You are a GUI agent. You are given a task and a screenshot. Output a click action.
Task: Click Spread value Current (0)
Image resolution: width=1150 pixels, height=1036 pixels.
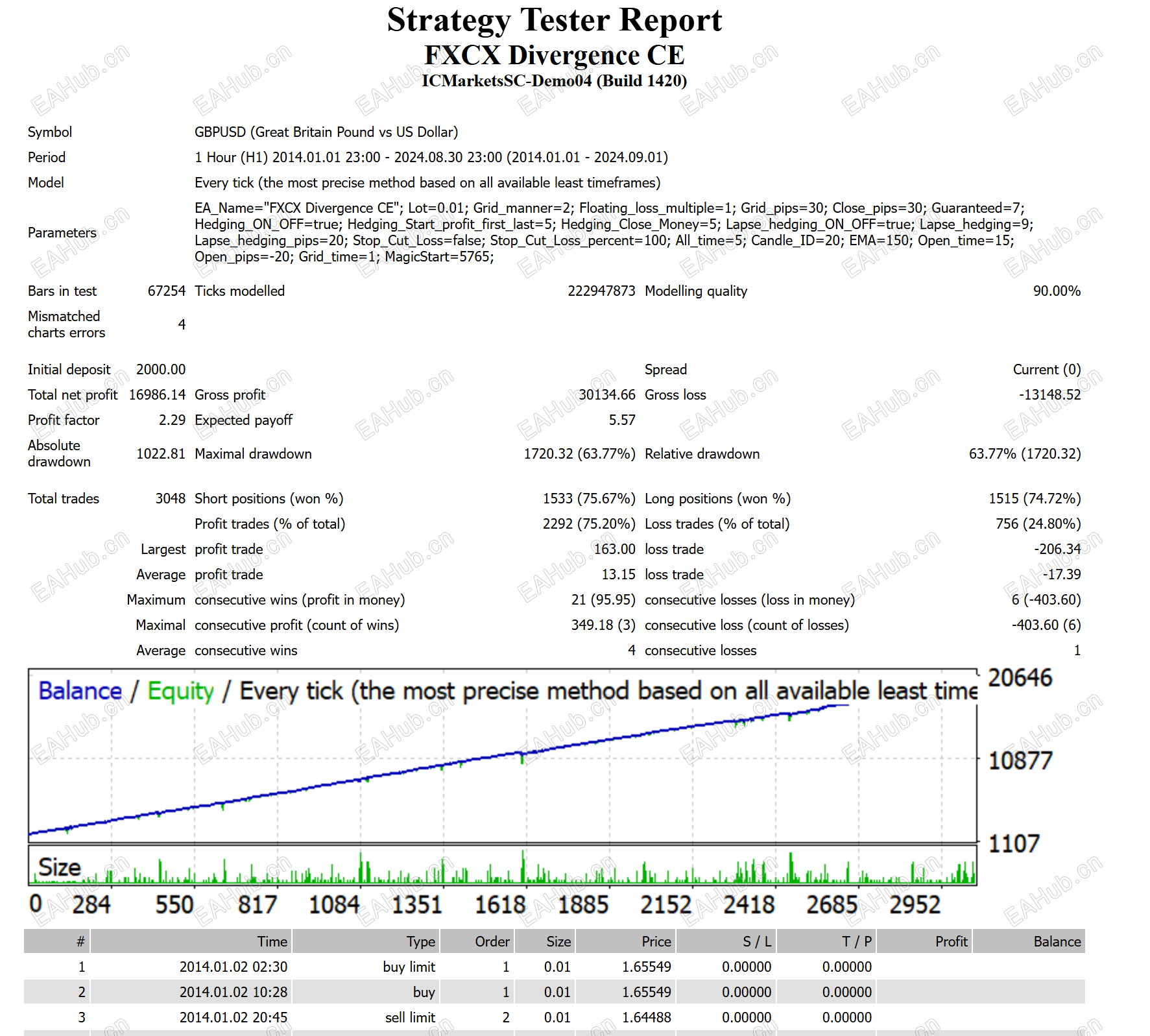(1047, 370)
